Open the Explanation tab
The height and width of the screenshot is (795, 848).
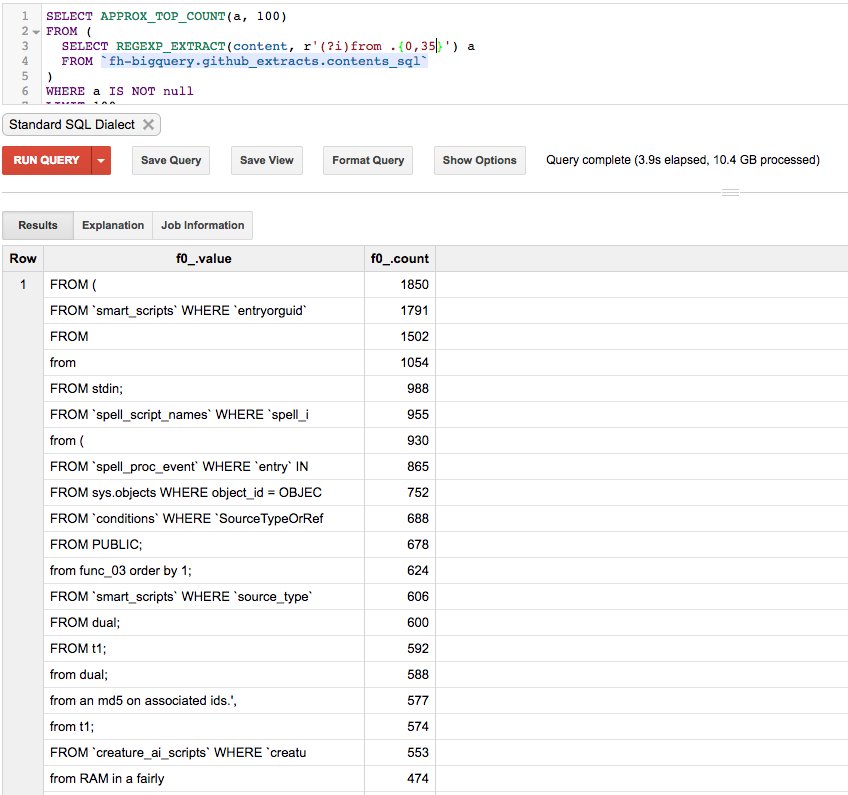113,226
